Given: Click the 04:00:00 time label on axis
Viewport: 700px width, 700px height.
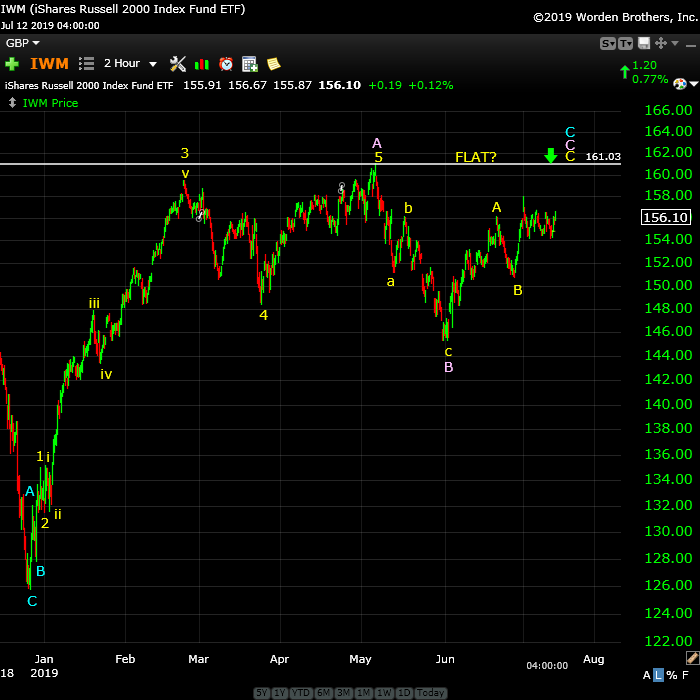Looking at the screenshot, I should coord(547,666).
